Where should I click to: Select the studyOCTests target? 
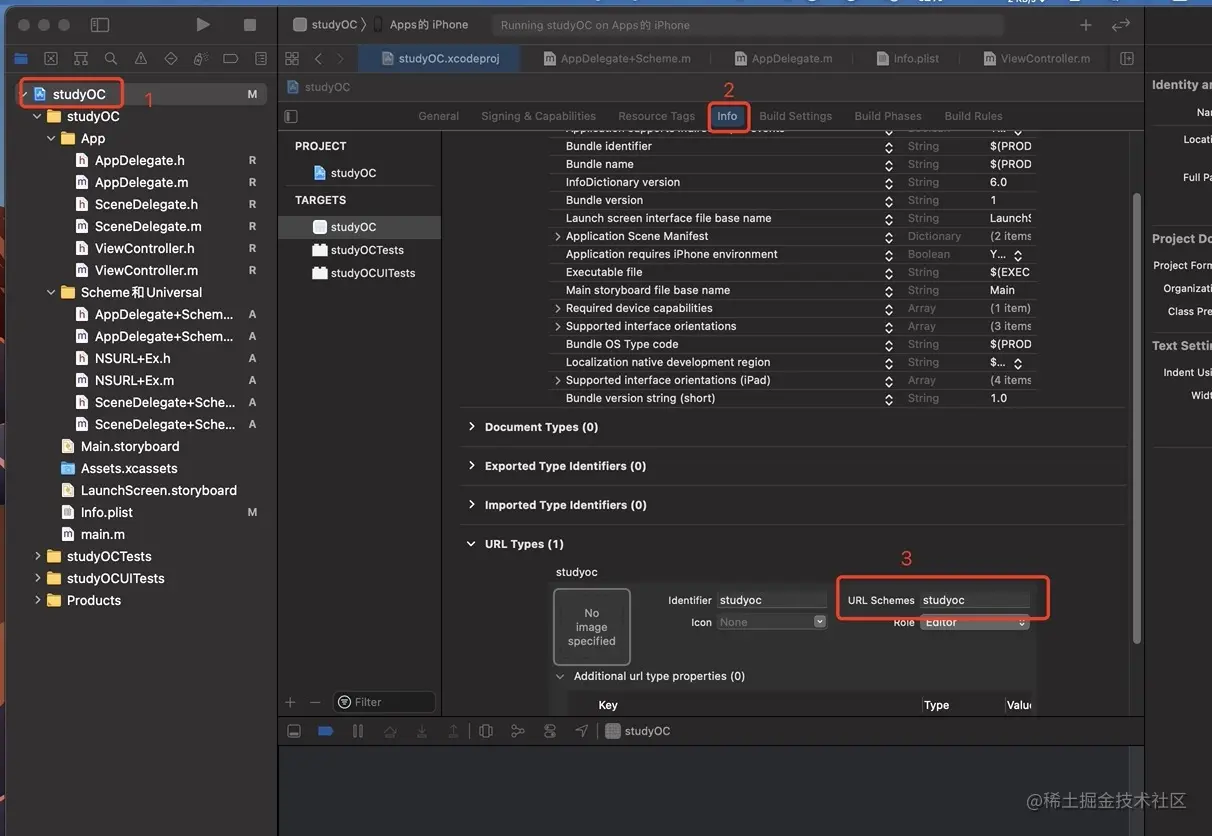point(358,250)
